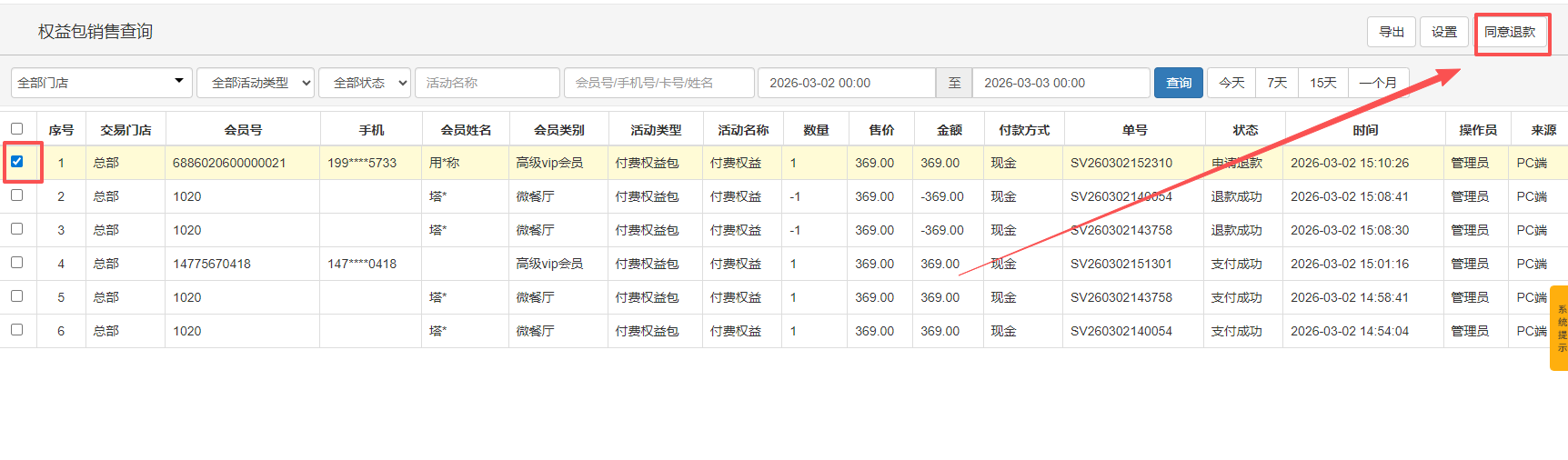Click the end date field 2026-03-03 00:00
The width and height of the screenshot is (1568, 460).
click(x=1060, y=83)
